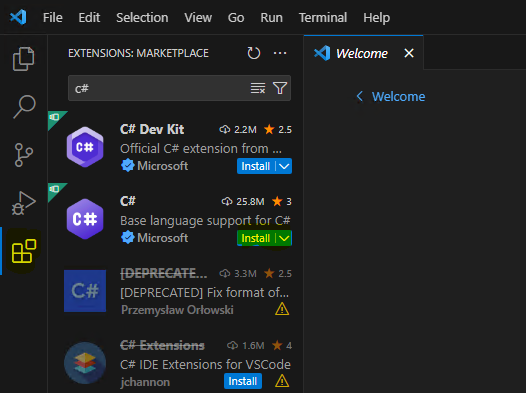This screenshot has width=526, height=393.
Task: Refresh the extensions marketplace list
Action: (254, 53)
